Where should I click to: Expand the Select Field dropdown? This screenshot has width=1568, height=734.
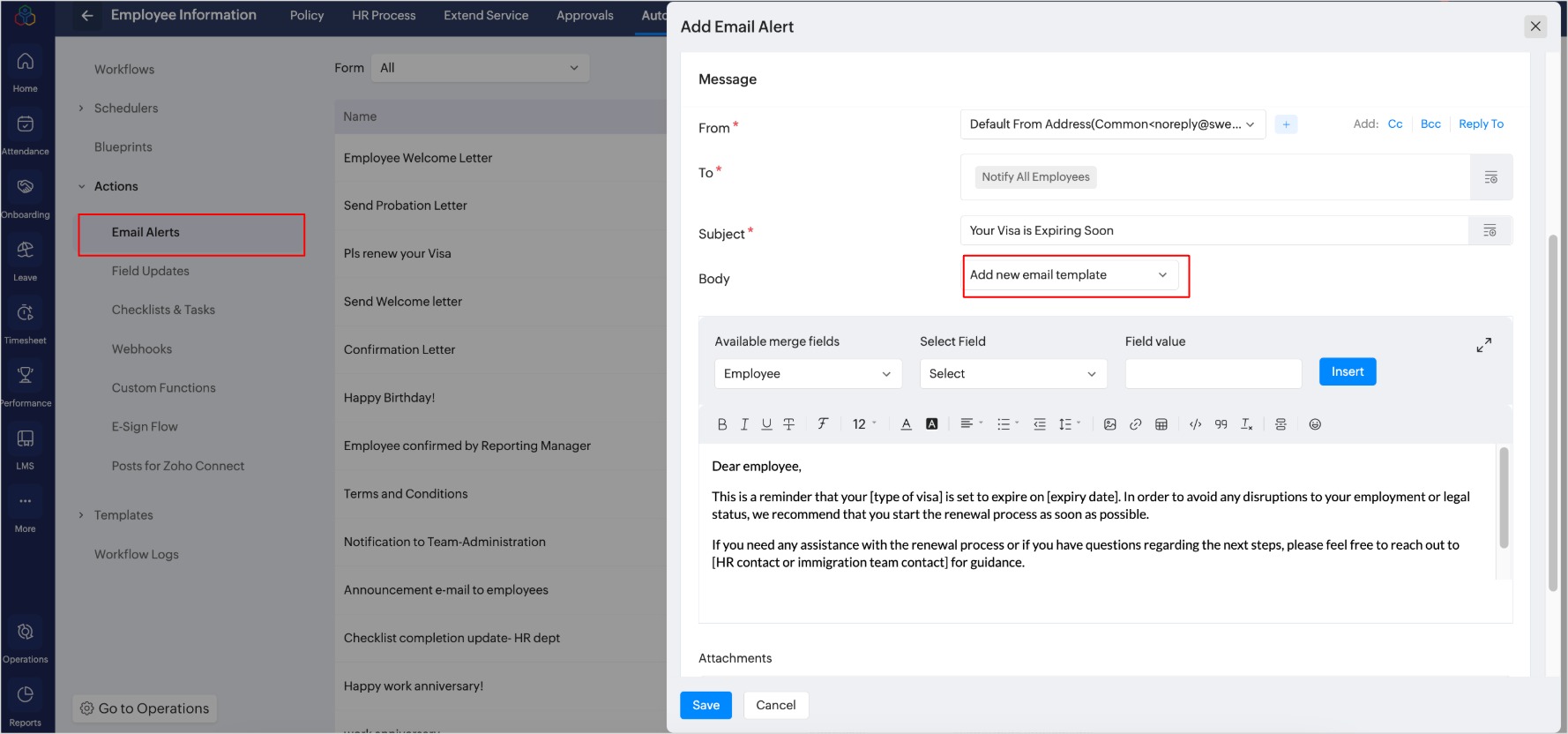(x=1012, y=374)
